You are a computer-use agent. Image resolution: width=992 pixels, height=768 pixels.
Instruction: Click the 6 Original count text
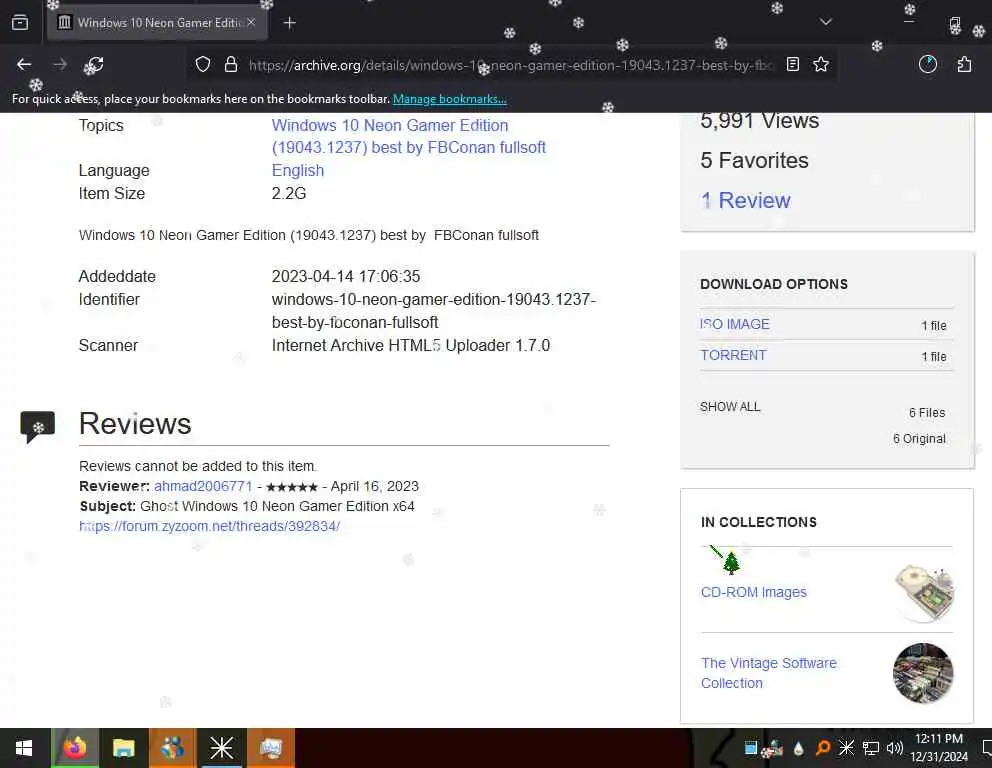[919, 438]
